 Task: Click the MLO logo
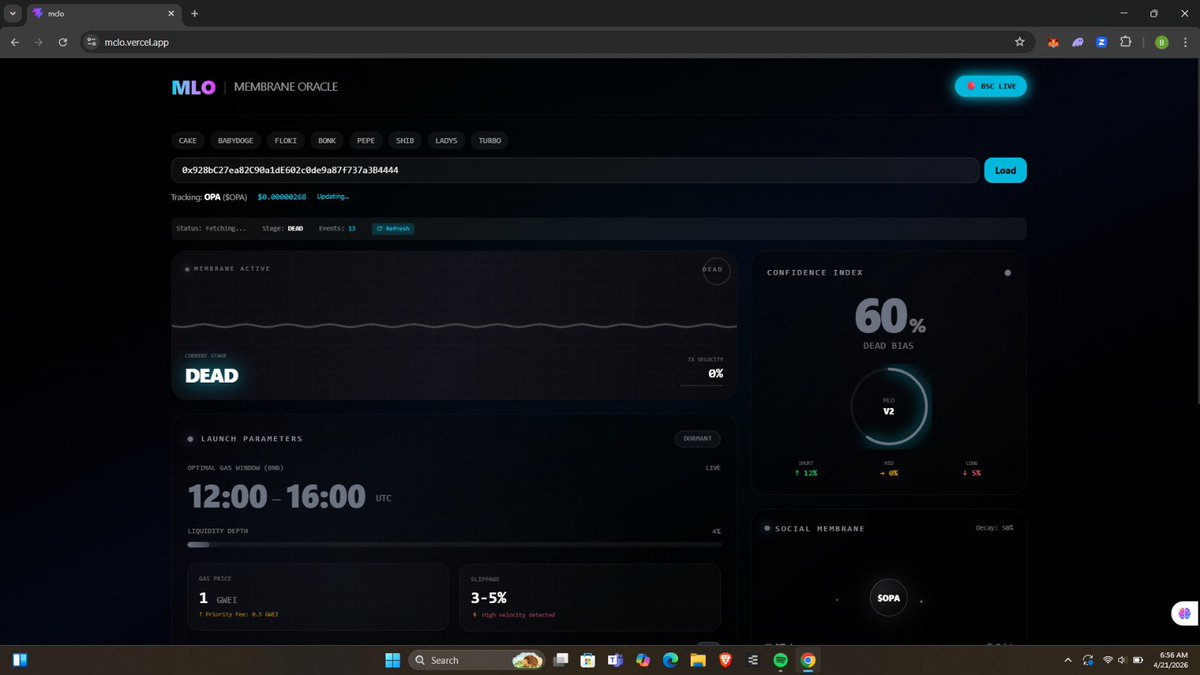193,87
